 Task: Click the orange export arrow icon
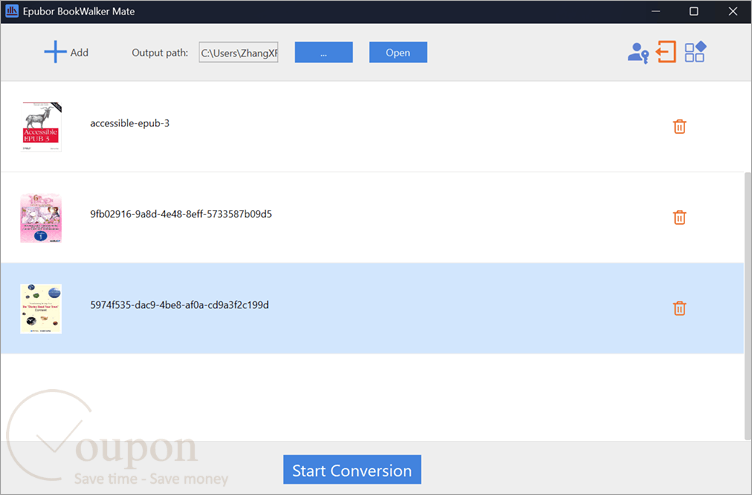tap(666, 52)
